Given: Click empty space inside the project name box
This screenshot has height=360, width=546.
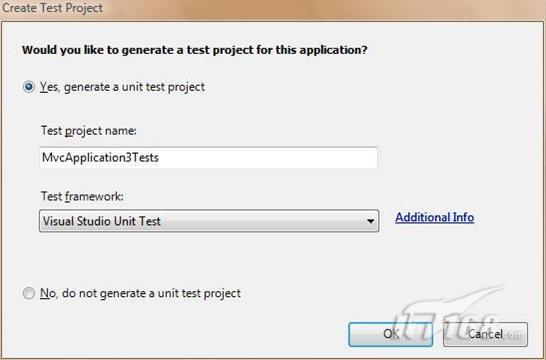Looking at the screenshot, I should [268, 158].
